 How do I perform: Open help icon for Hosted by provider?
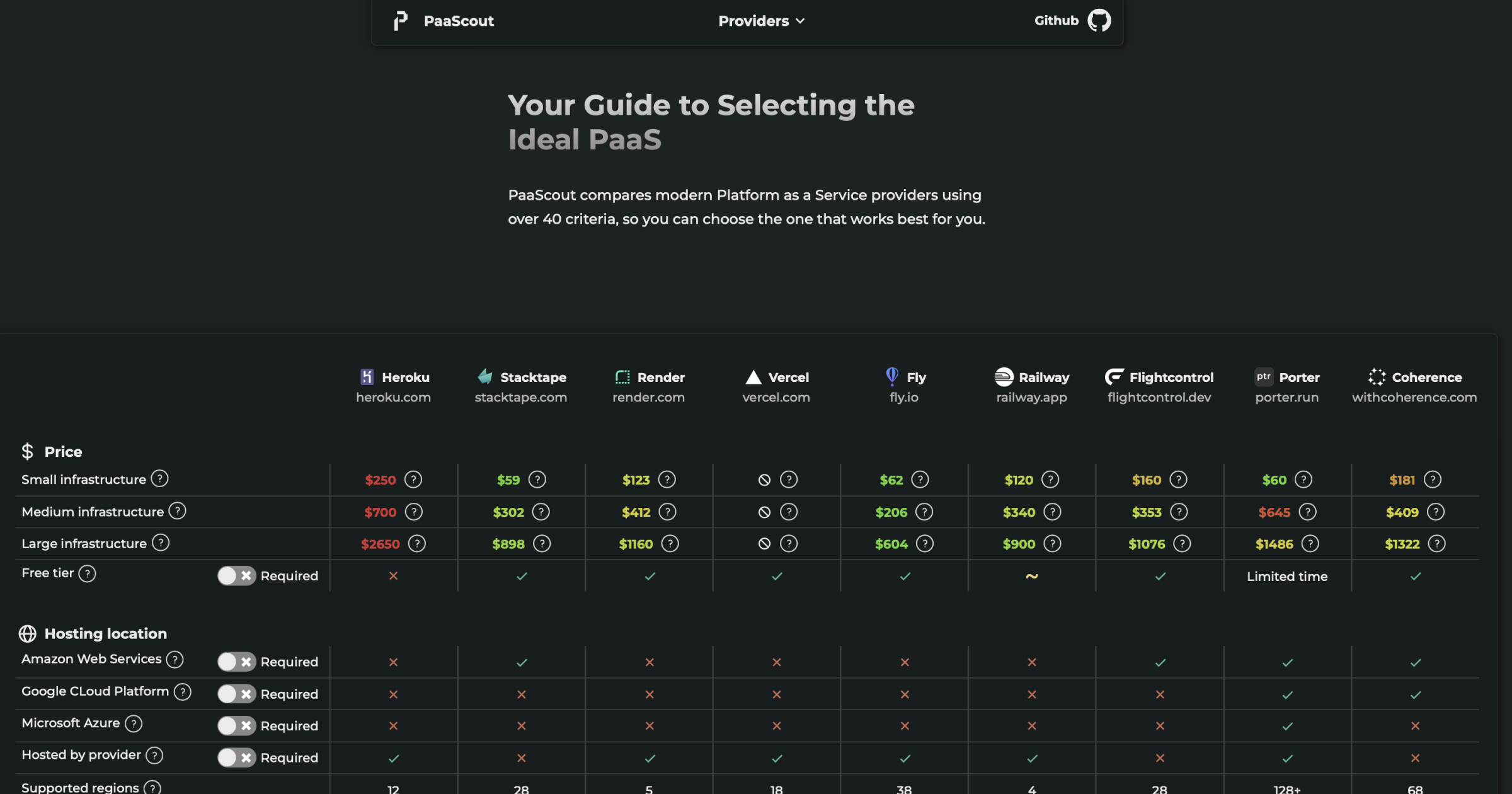point(154,755)
